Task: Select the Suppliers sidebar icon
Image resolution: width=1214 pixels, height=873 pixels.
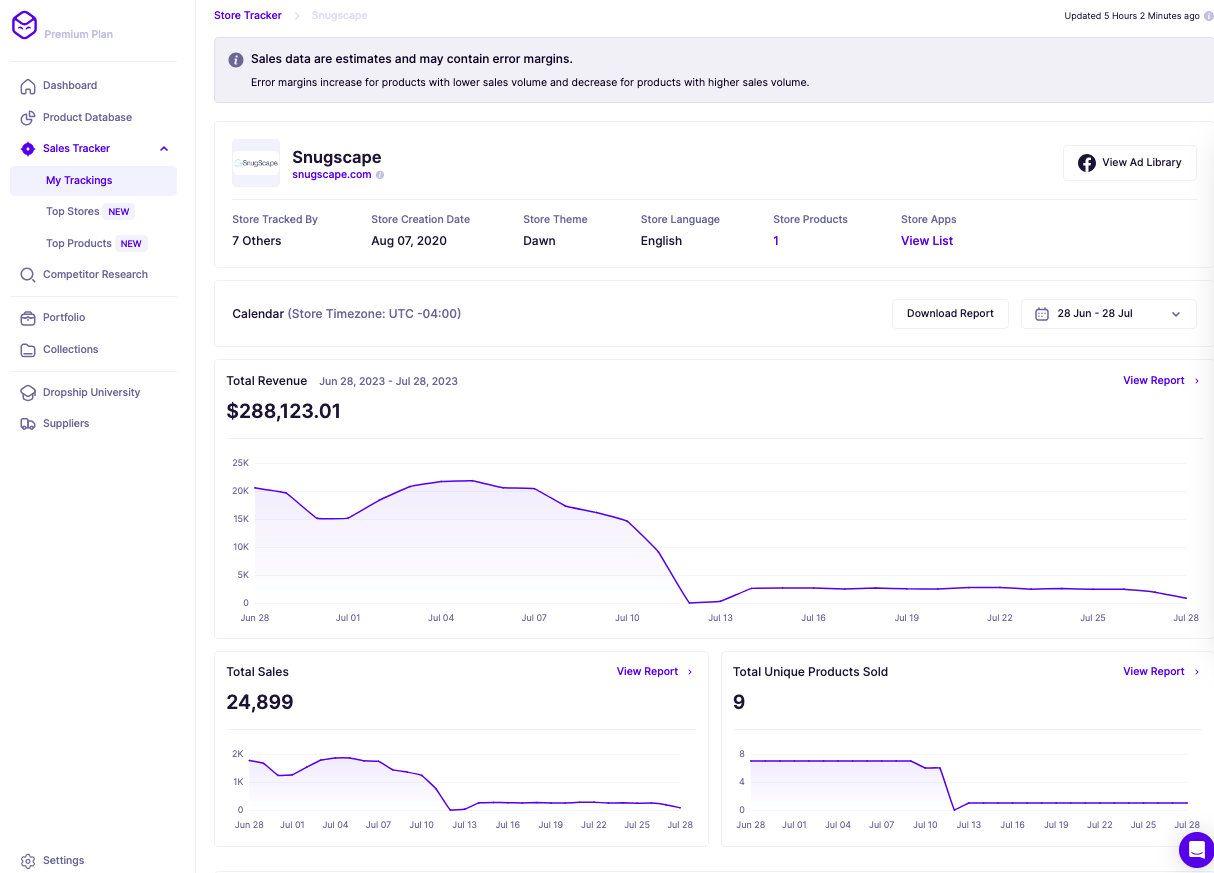Action: (27, 423)
